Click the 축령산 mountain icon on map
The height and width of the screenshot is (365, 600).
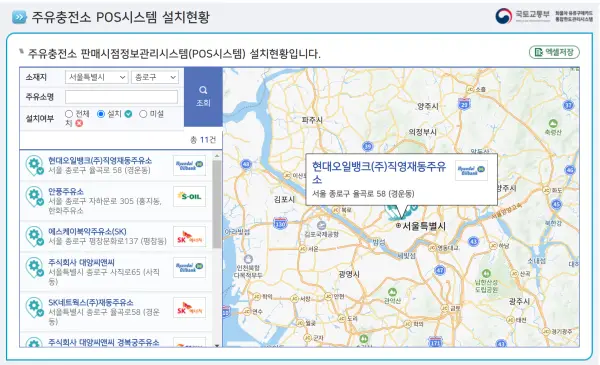(553, 123)
